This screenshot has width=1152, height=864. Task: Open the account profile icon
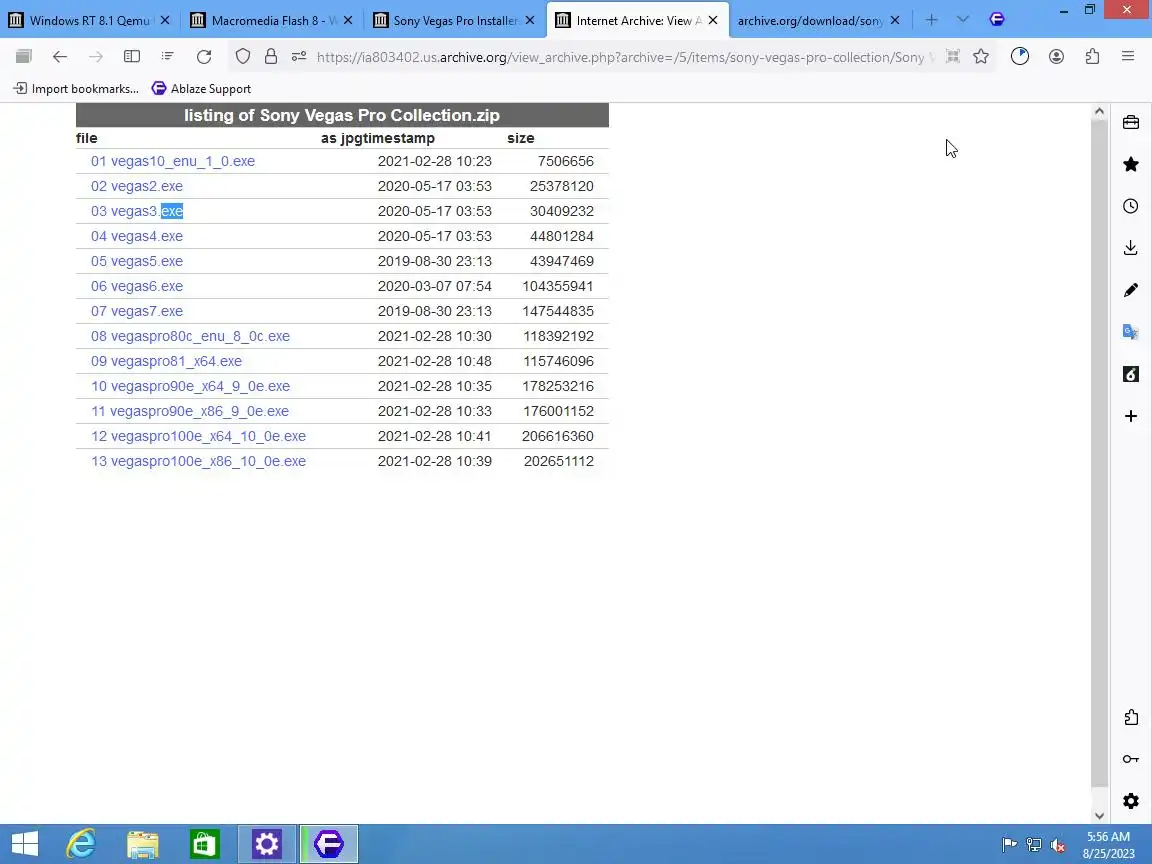(x=1056, y=57)
